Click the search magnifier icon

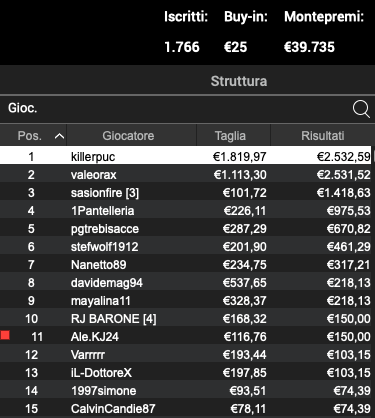click(361, 109)
